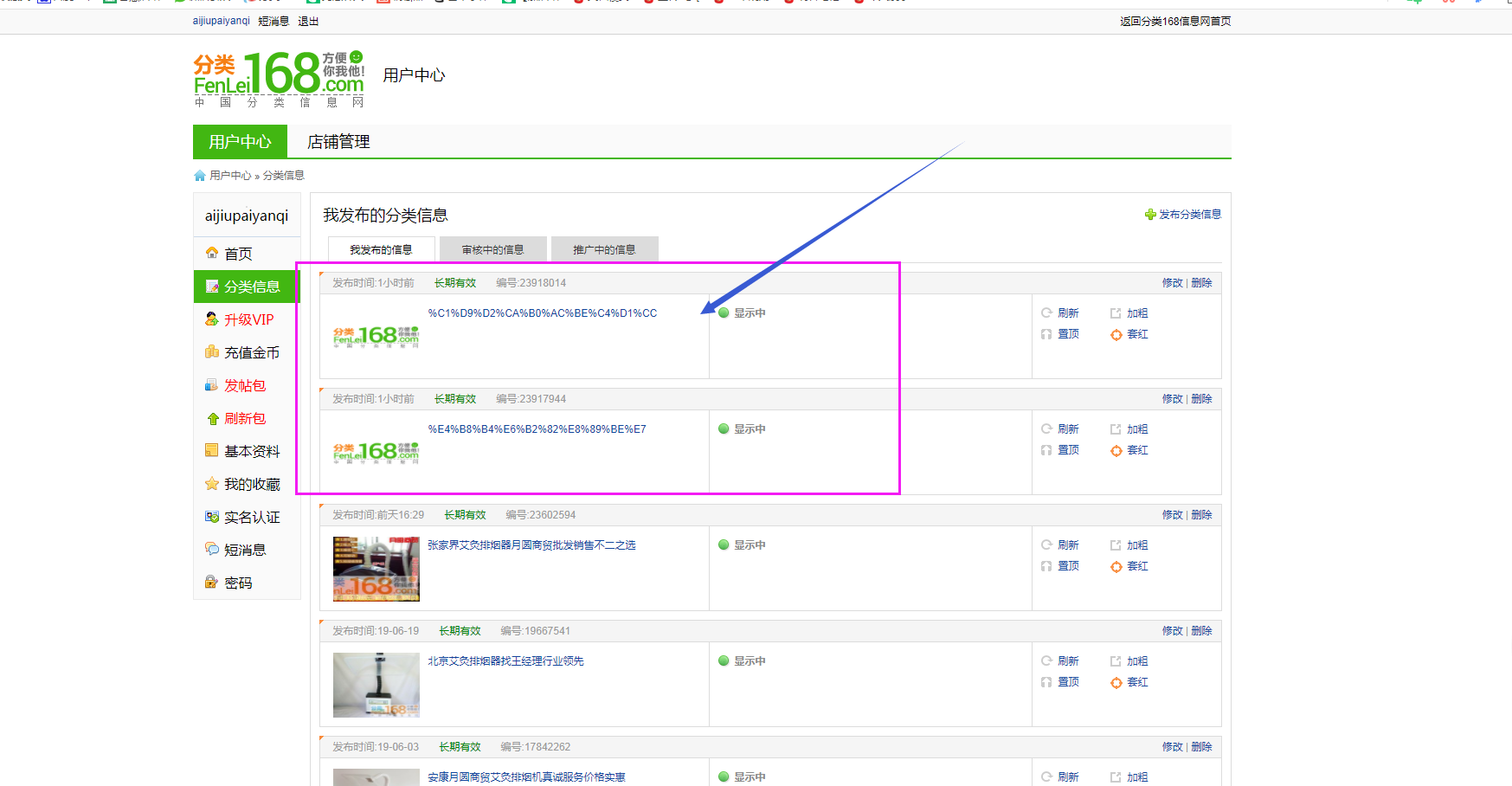Click the 短消息 speech bubble icon

pos(211,549)
